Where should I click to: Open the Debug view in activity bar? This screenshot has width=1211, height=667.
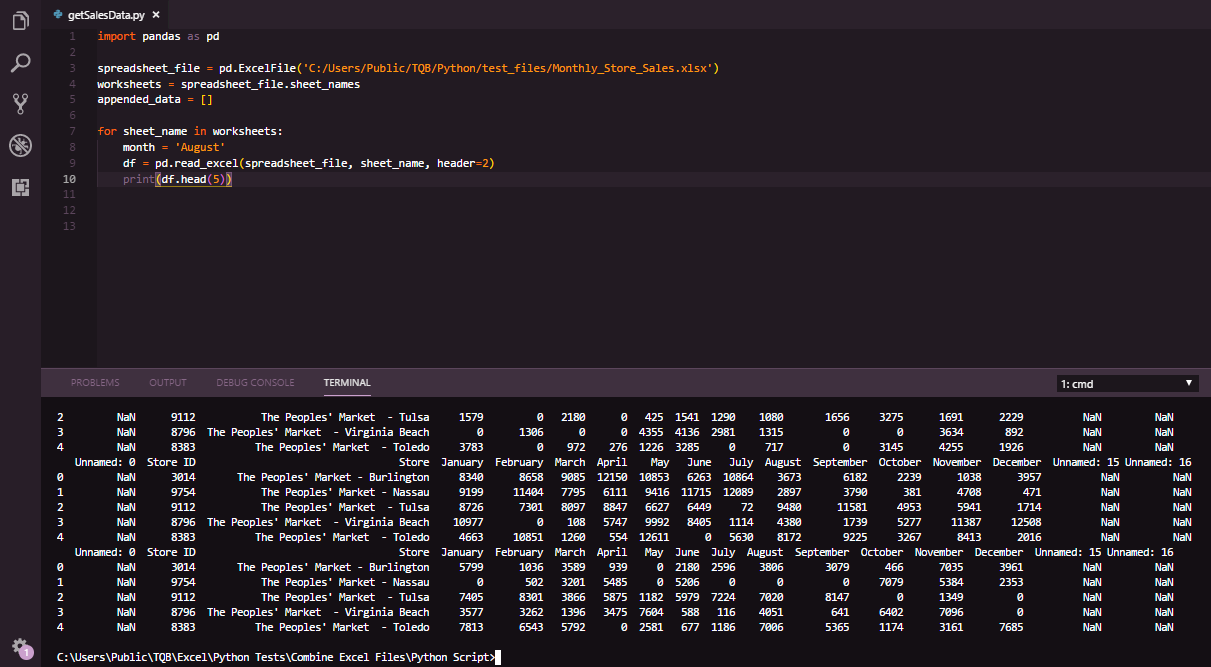tap(20, 145)
